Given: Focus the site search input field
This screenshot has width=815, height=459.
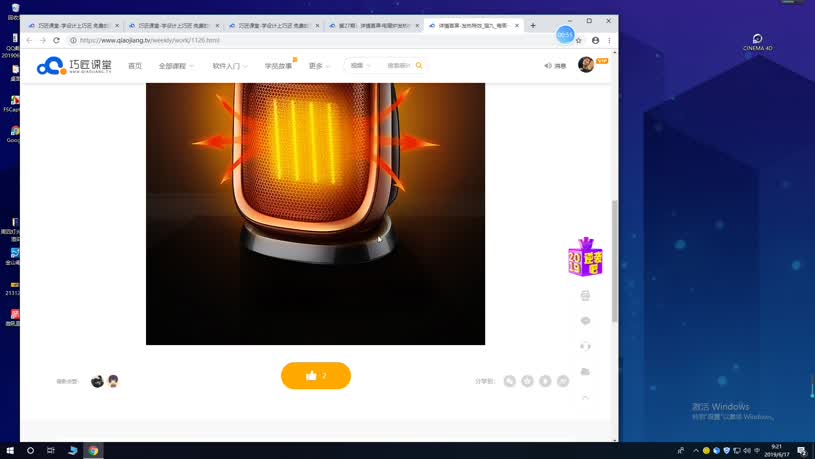Looking at the screenshot, I should coord(398,65).
